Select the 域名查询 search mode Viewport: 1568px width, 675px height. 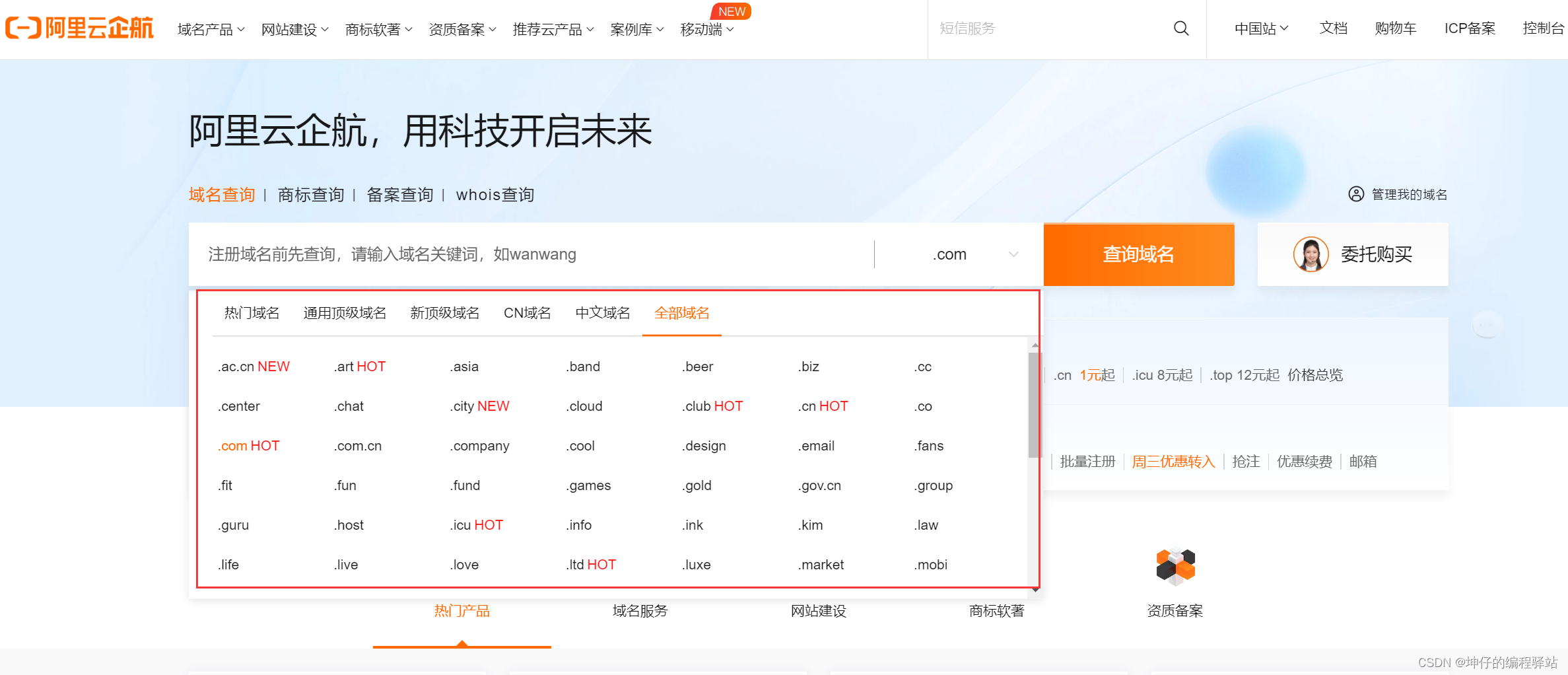click(222, 195)
